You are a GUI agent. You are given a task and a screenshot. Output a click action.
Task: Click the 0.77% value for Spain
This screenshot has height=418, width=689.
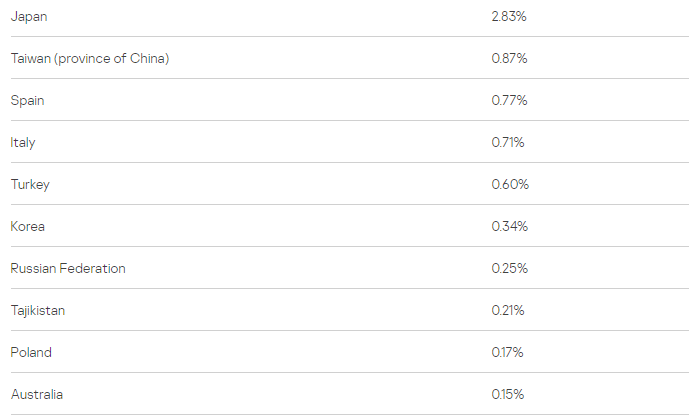pos(509,100)
